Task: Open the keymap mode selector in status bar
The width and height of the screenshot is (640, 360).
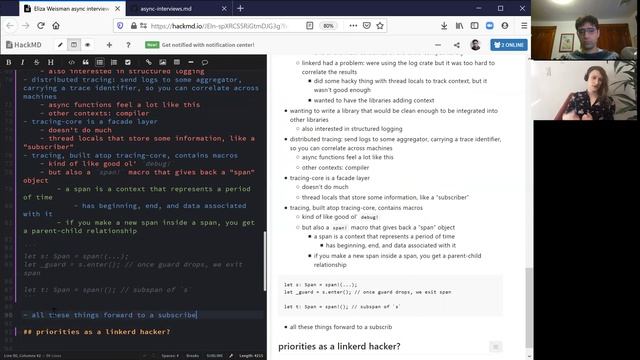Action: (214, 356)
